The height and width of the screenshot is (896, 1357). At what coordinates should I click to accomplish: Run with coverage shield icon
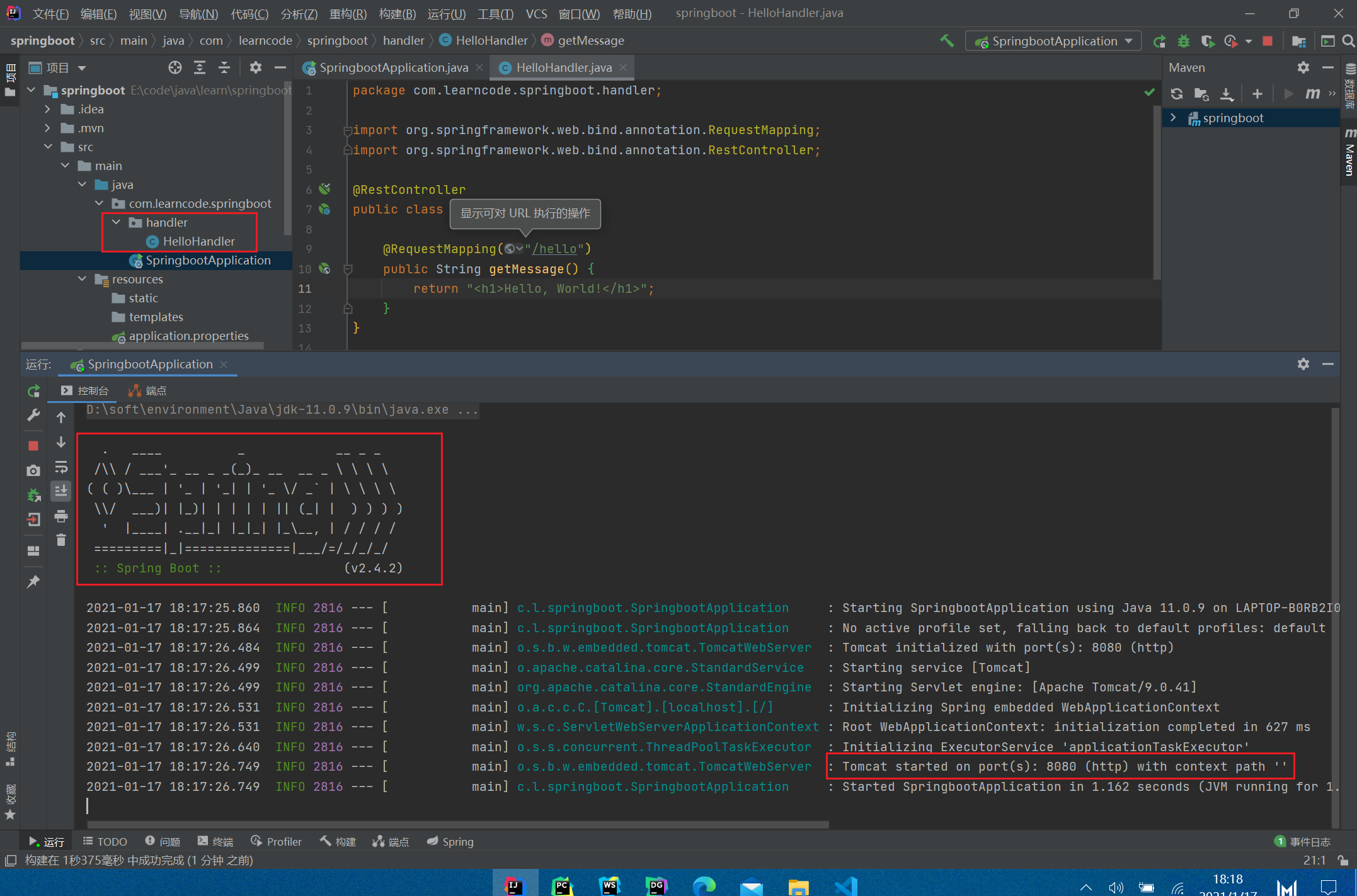tap(1207, 41)
